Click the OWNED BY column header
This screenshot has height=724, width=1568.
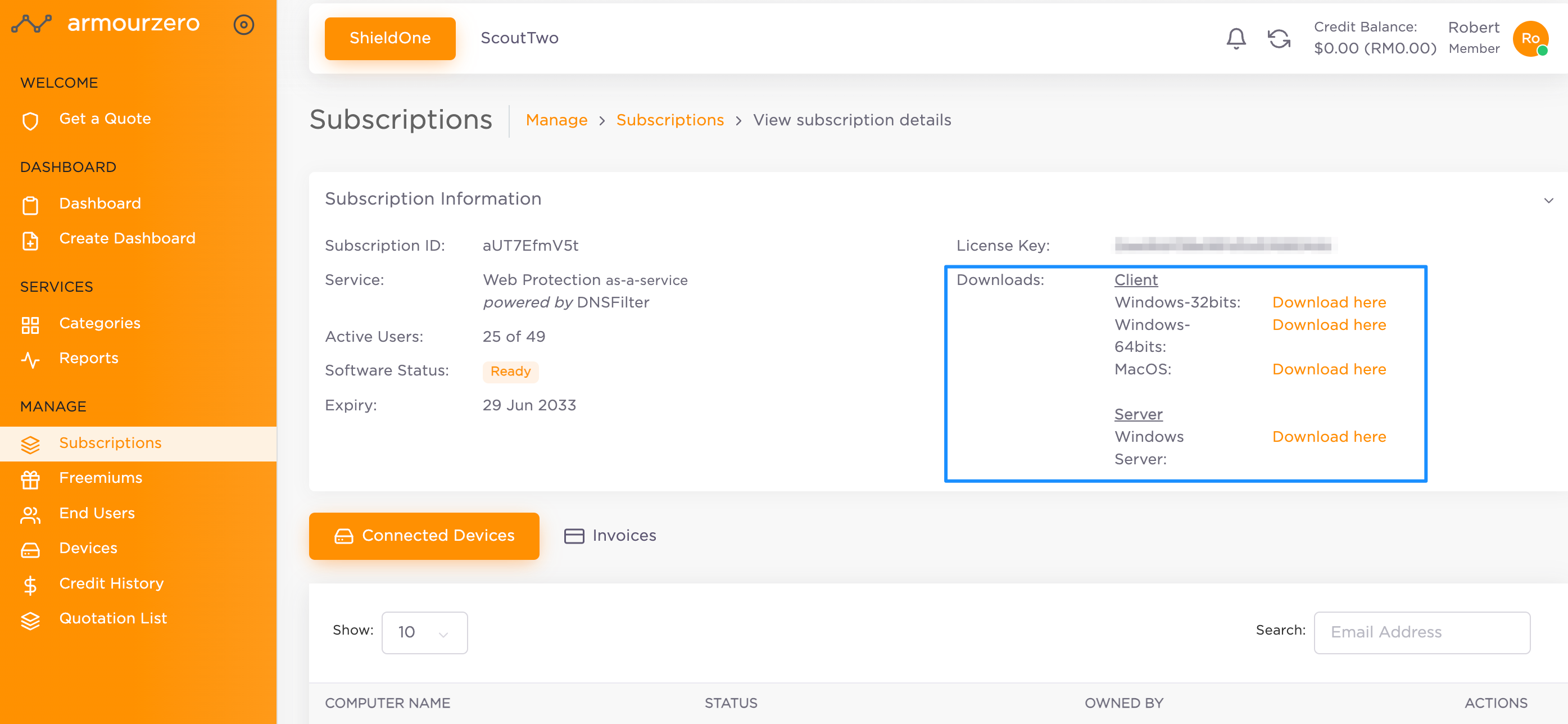point(1123,703)
